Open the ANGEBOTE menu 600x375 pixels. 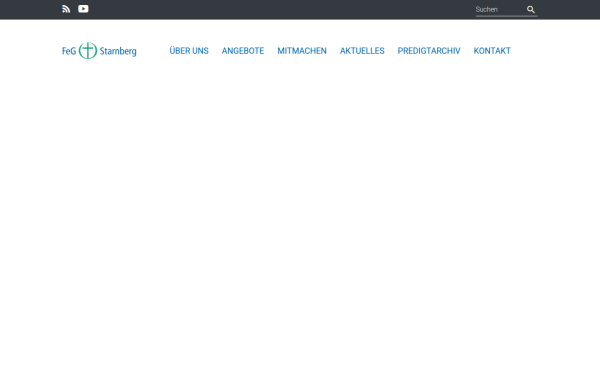tap(243, 51)
